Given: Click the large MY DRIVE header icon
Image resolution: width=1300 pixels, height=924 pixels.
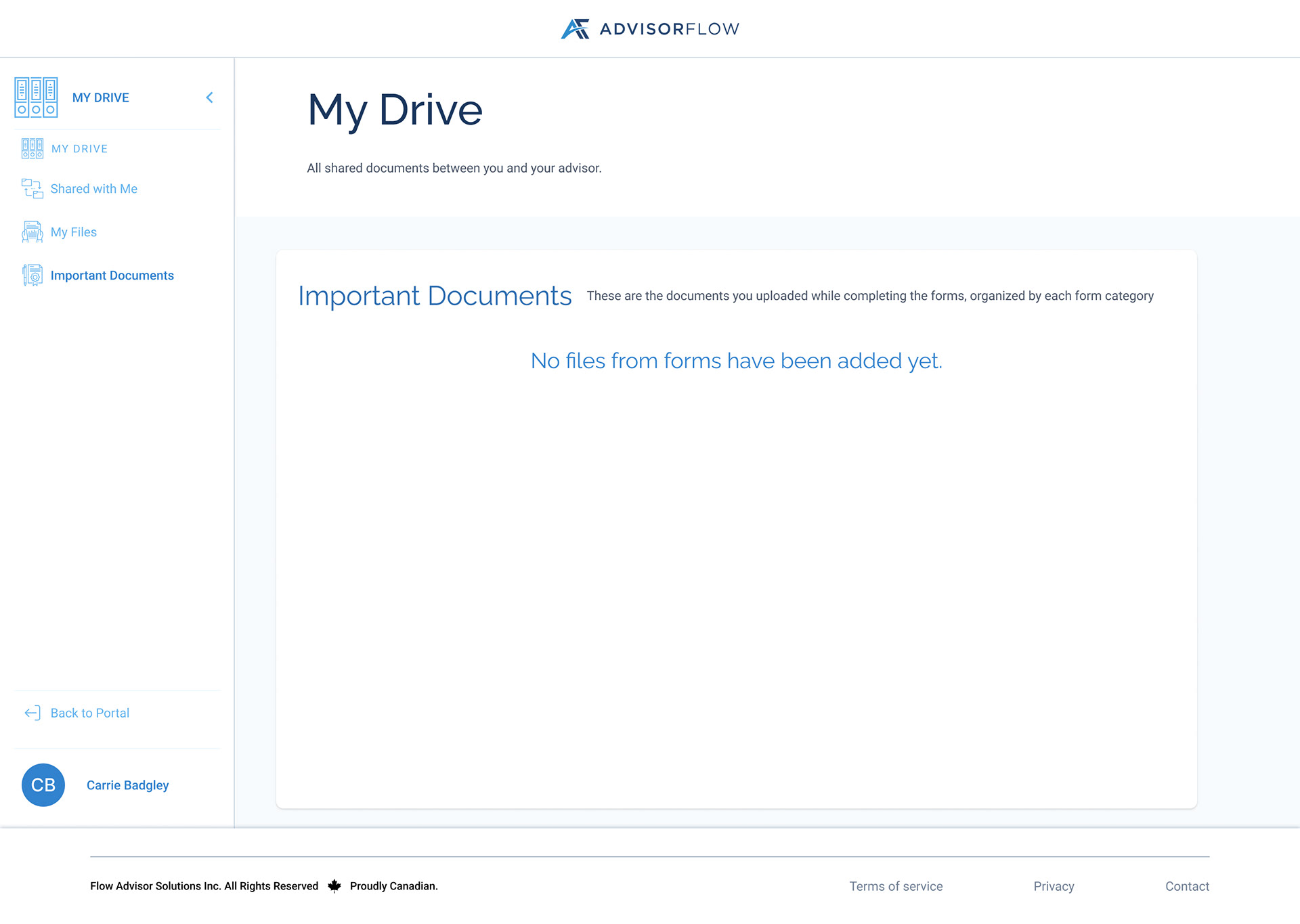Looking at the screenshot, I should (x=36, y=97).
